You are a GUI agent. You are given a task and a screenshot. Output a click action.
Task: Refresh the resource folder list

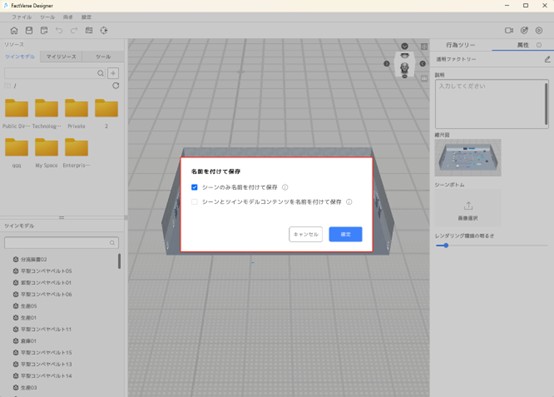pyautogui.click(x=116, y=85)
